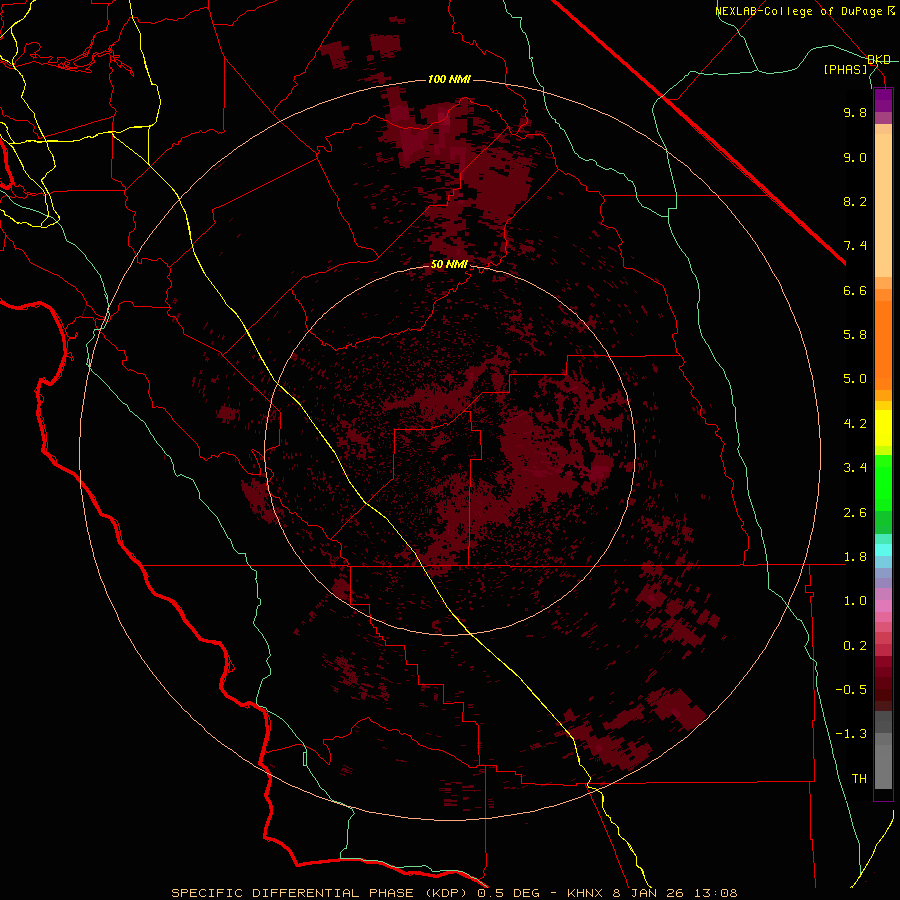Image resolution: width=900 pixels, height=900 pixels.
Task: Click the cyan color bar segment above 1.8
Action: pyautogui.click(x=883, y=549)
